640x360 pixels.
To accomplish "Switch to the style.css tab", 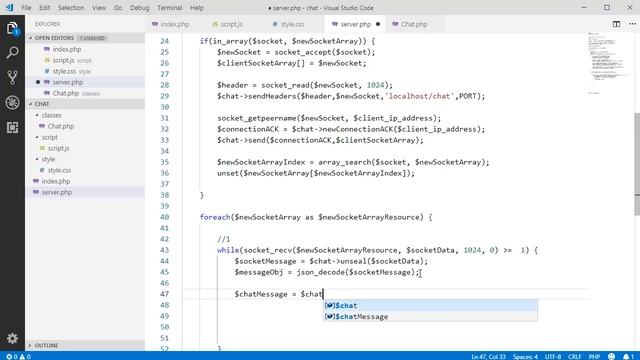I will pos(292,24).
